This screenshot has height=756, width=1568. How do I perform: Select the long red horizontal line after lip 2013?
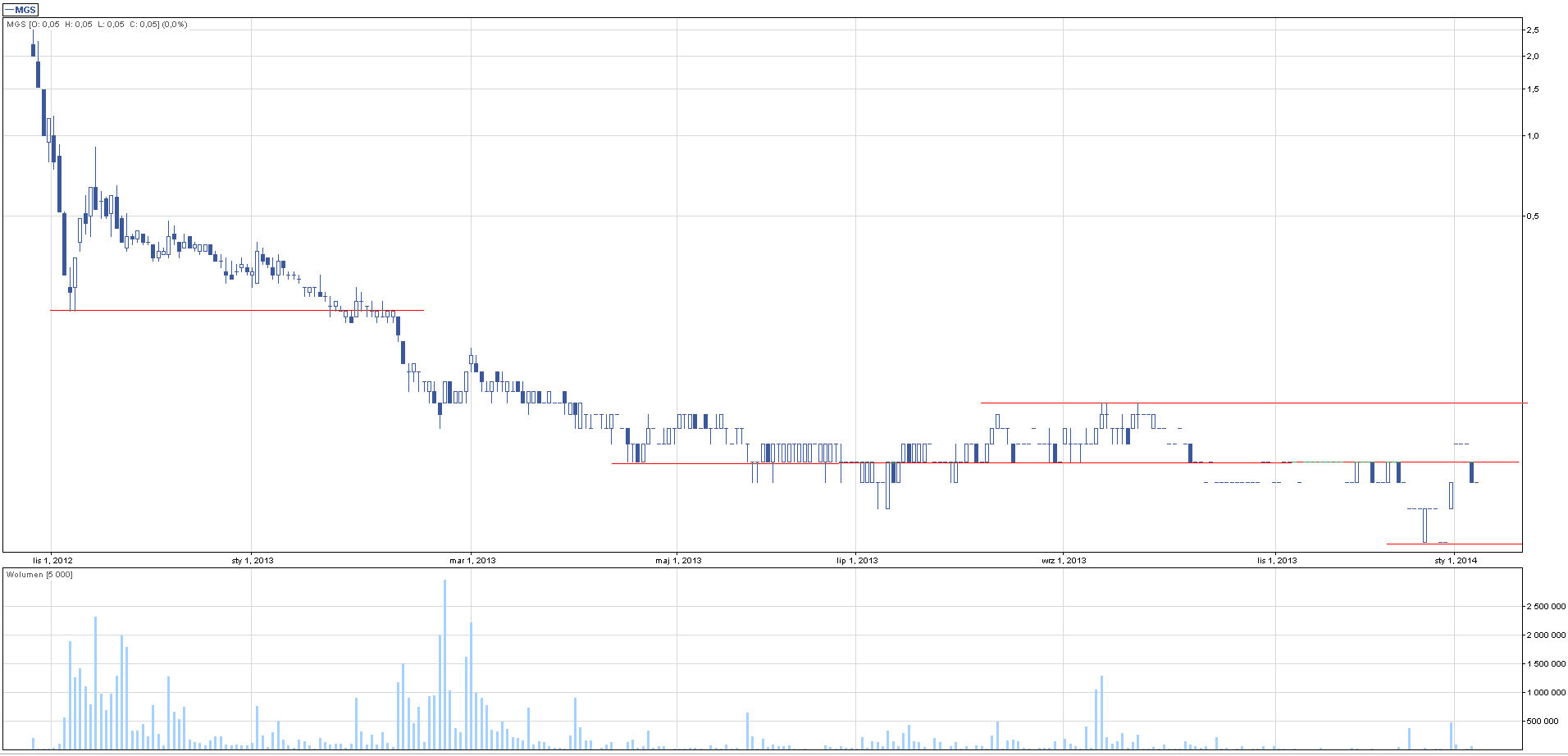coord(1066,463)
